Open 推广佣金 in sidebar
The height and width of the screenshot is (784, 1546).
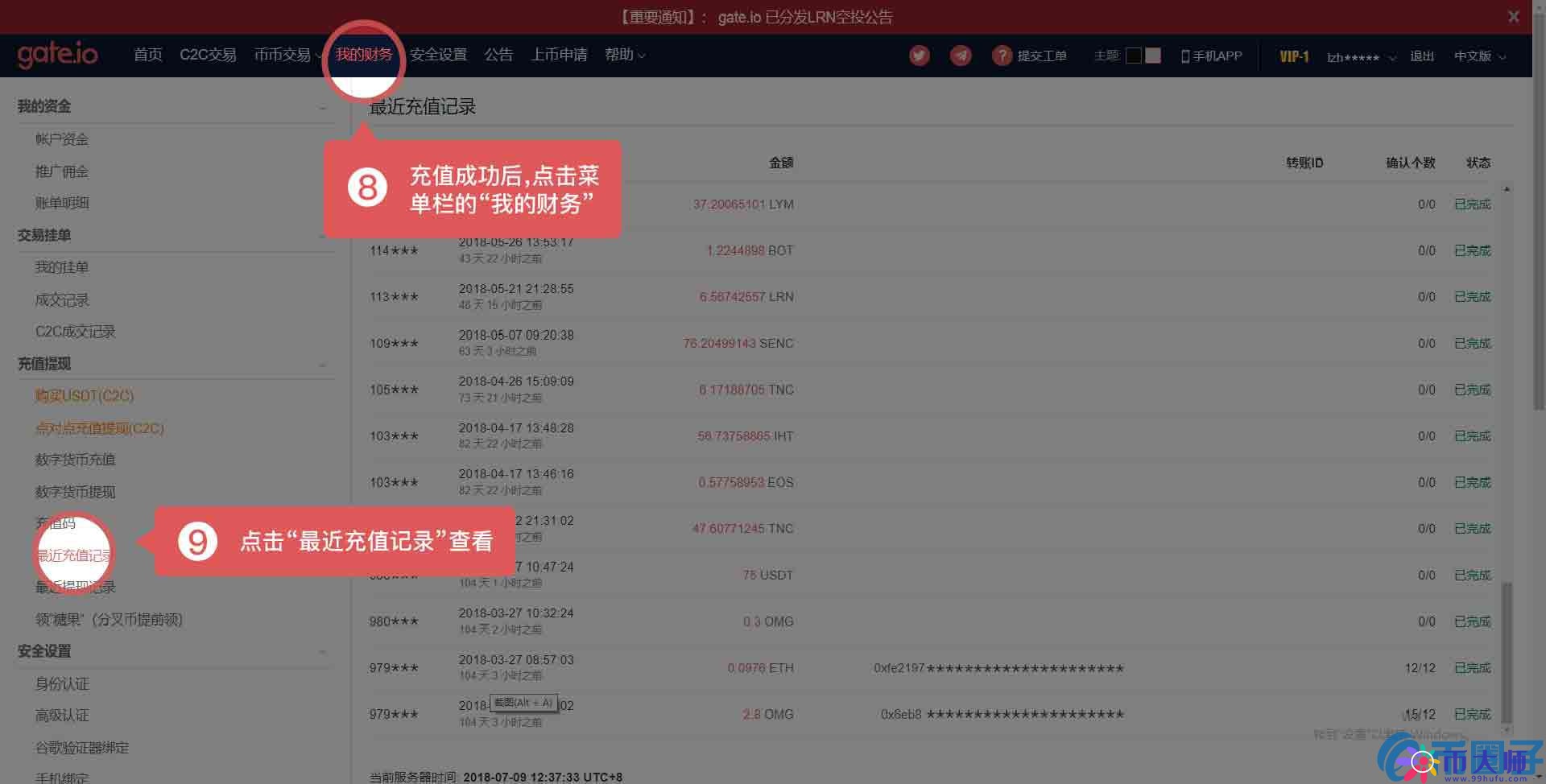[62, 171]
